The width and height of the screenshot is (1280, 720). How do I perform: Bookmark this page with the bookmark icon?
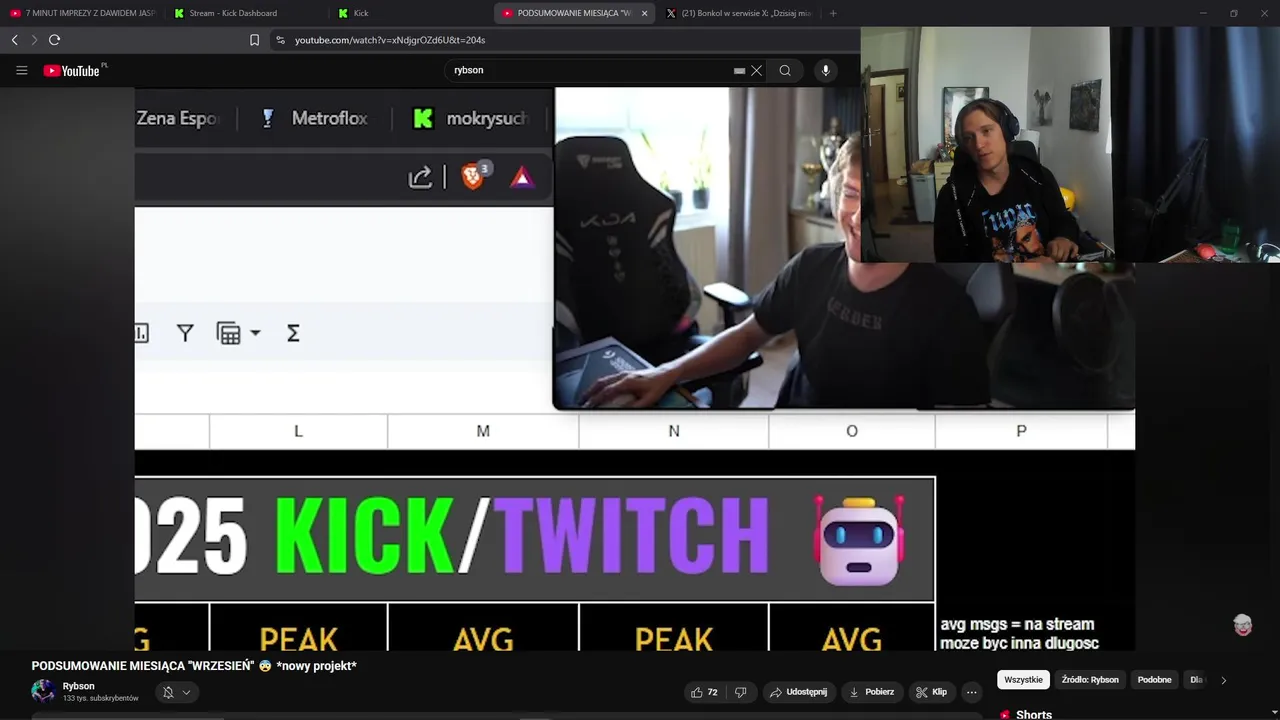254,40
